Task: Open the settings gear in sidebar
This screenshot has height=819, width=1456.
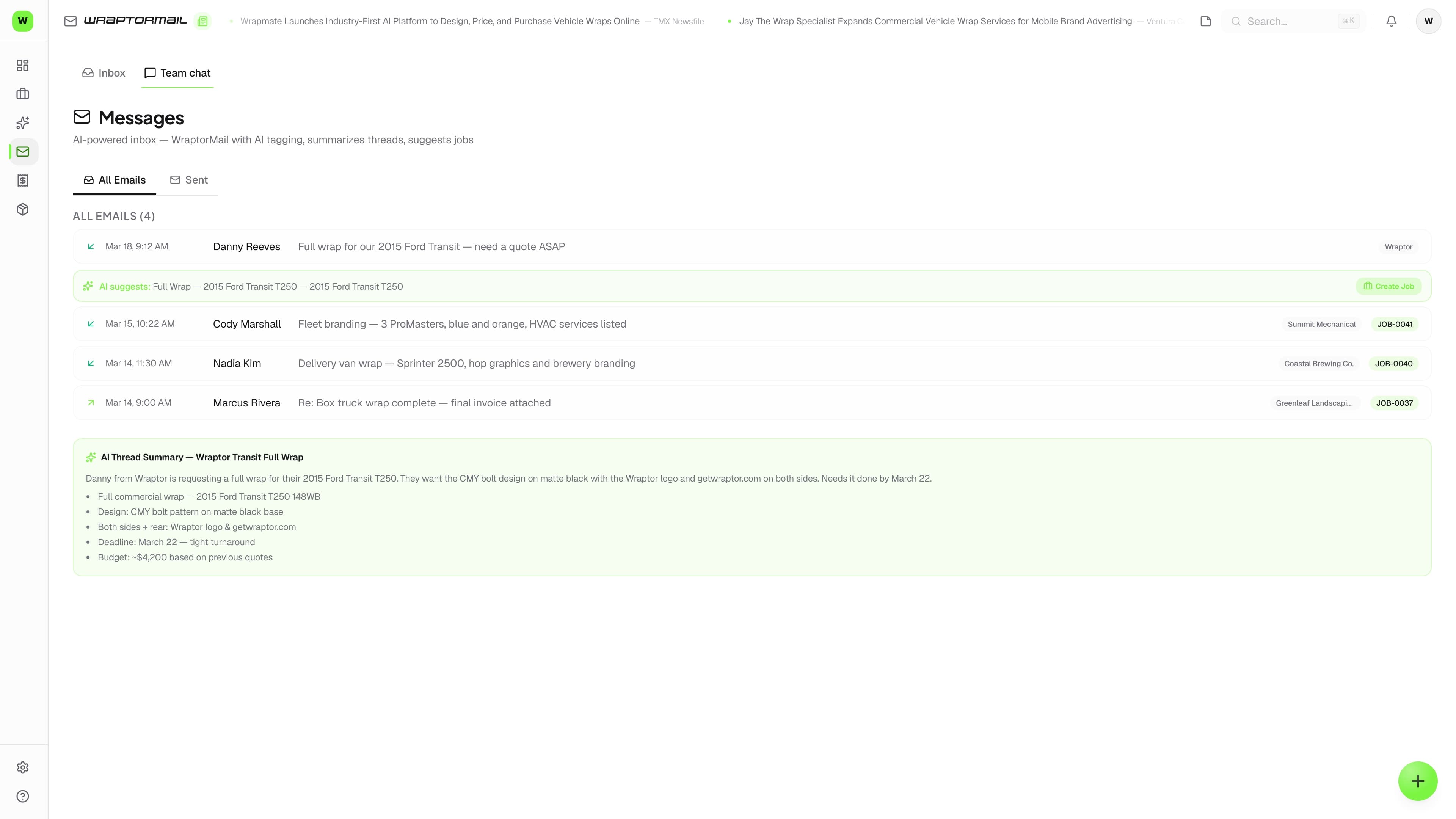Action: (x=23, y=767)
